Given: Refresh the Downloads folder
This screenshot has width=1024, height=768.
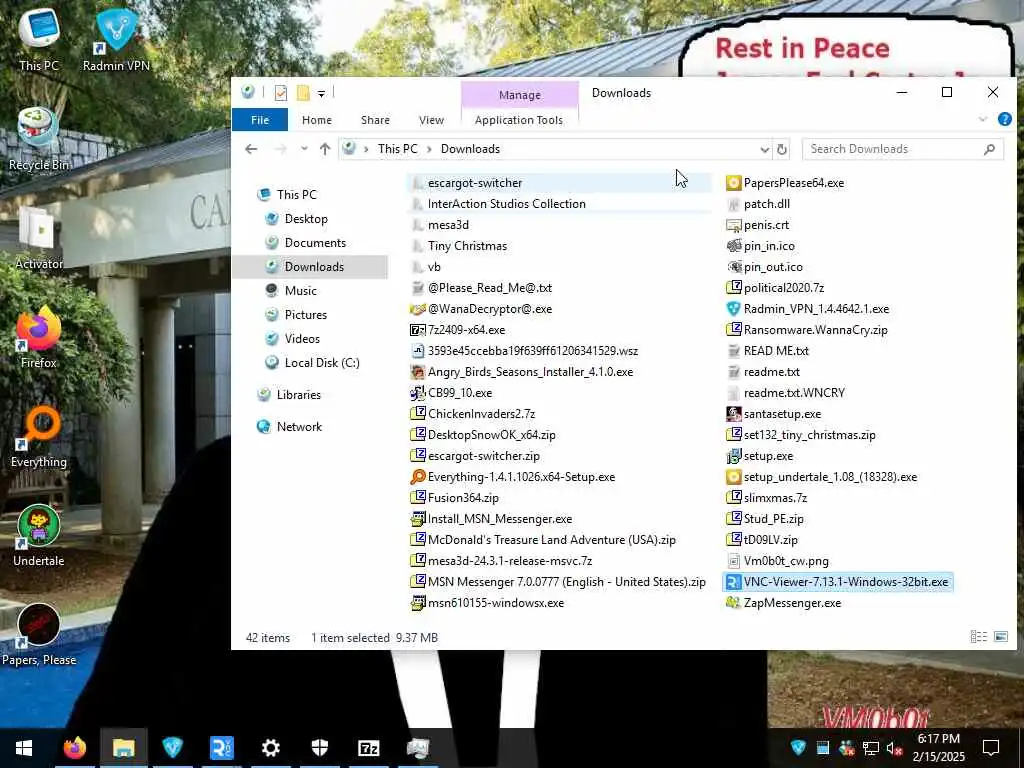Looking at the screenshot, I should 782,150.
